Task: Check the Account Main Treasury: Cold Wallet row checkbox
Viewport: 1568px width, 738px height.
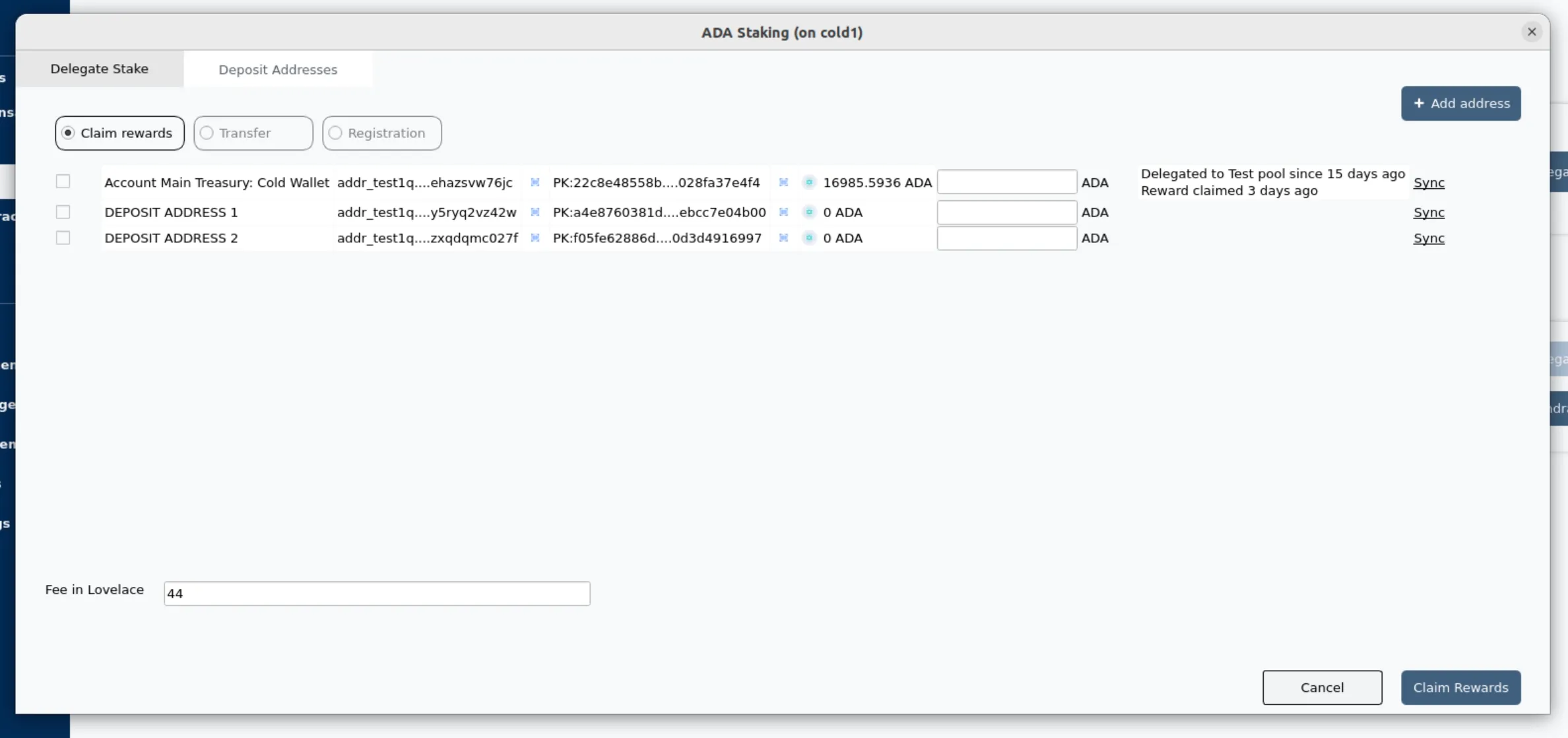Action: pos(63,181)
